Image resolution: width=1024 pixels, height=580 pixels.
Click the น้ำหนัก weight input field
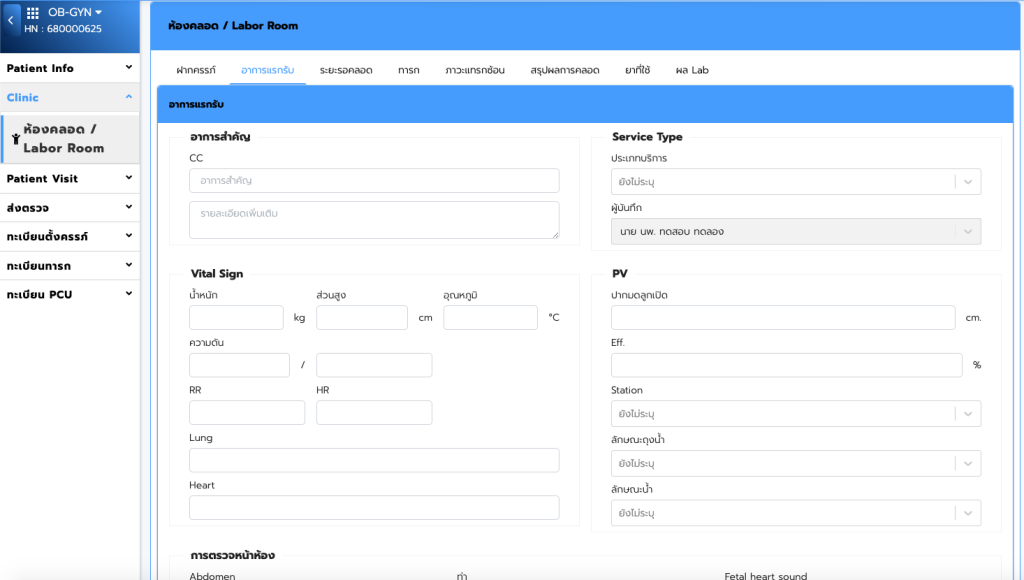236,318
